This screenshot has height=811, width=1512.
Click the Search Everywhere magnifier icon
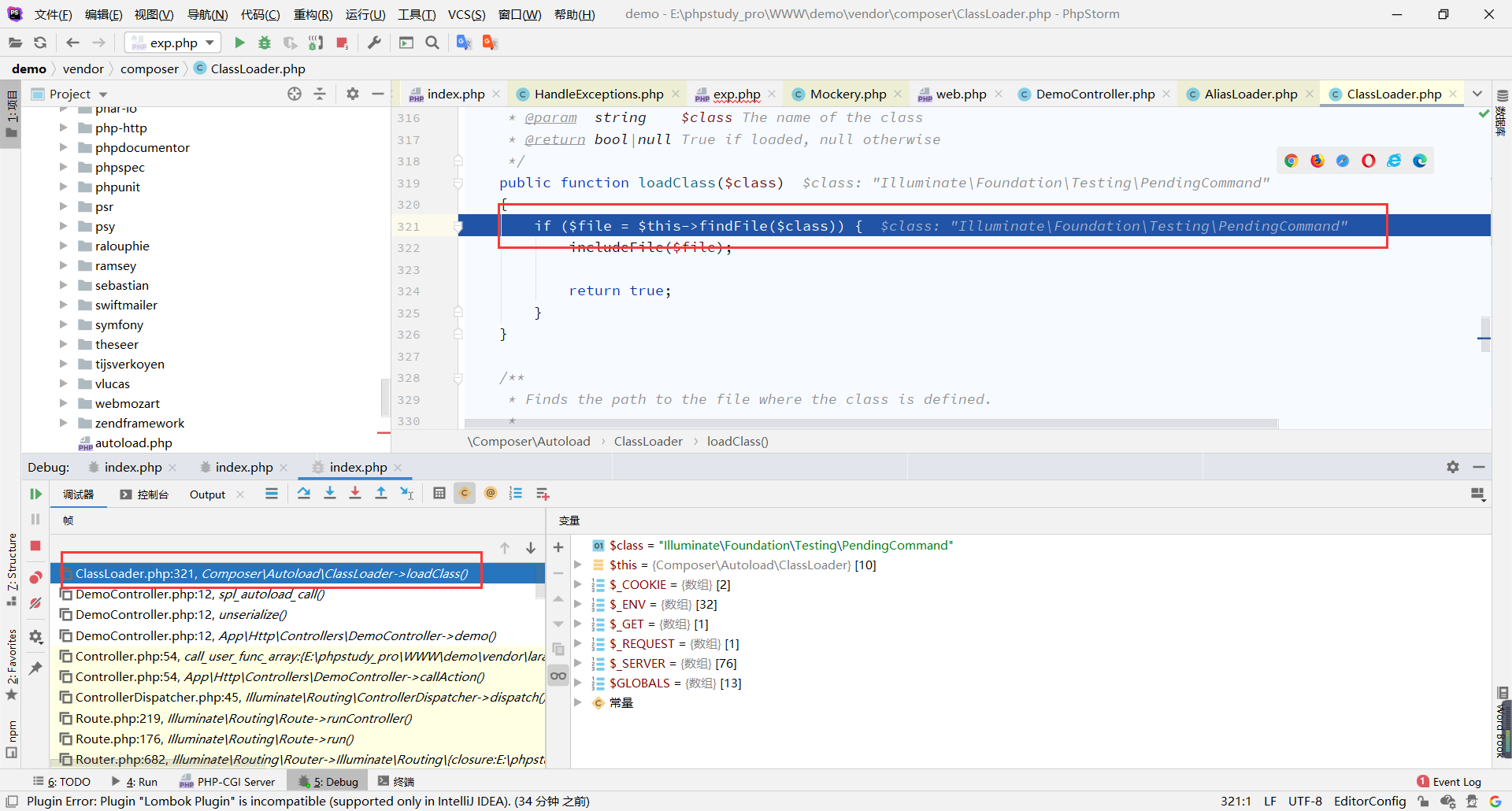432,43
